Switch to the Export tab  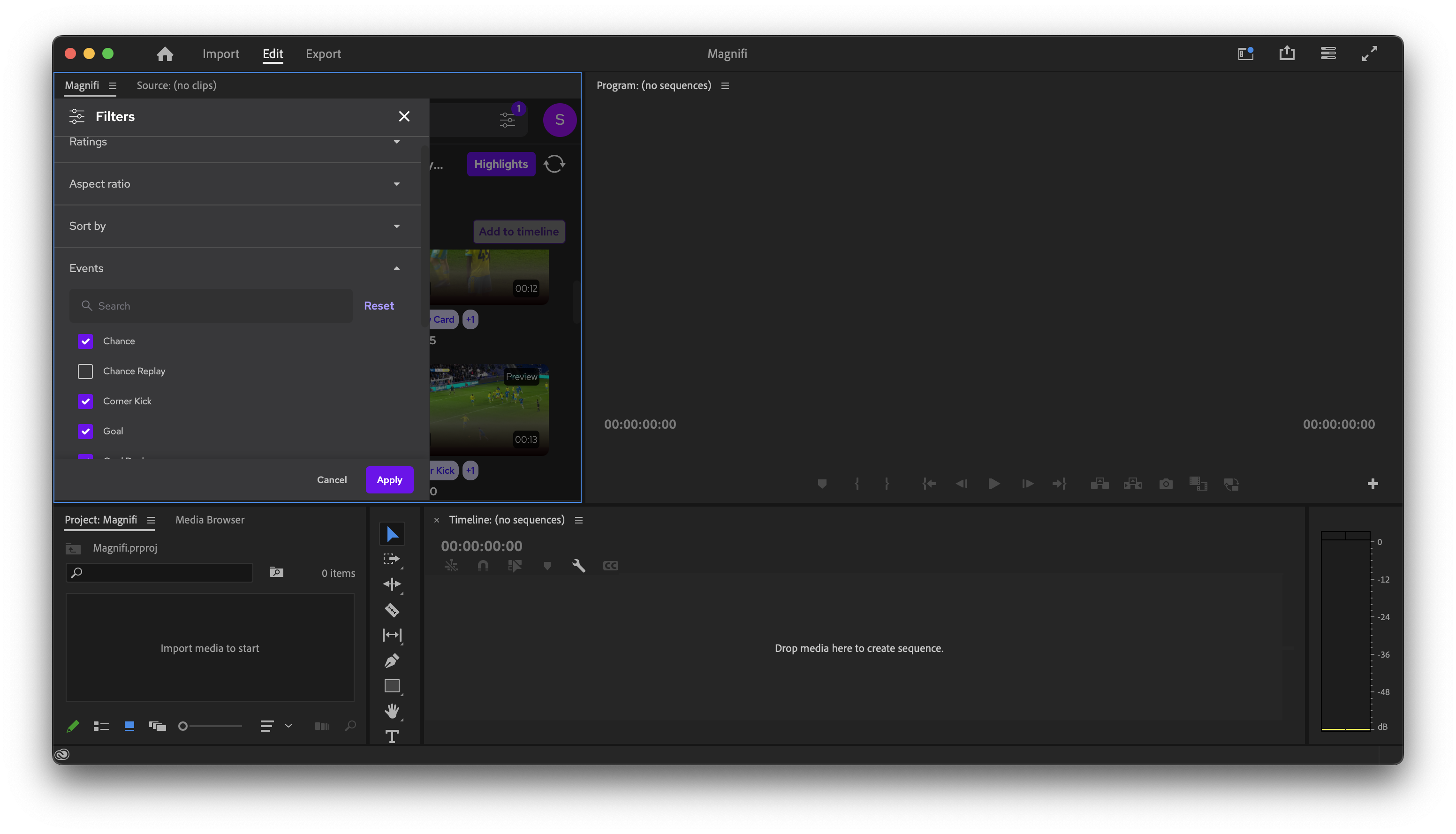[323, 54]
